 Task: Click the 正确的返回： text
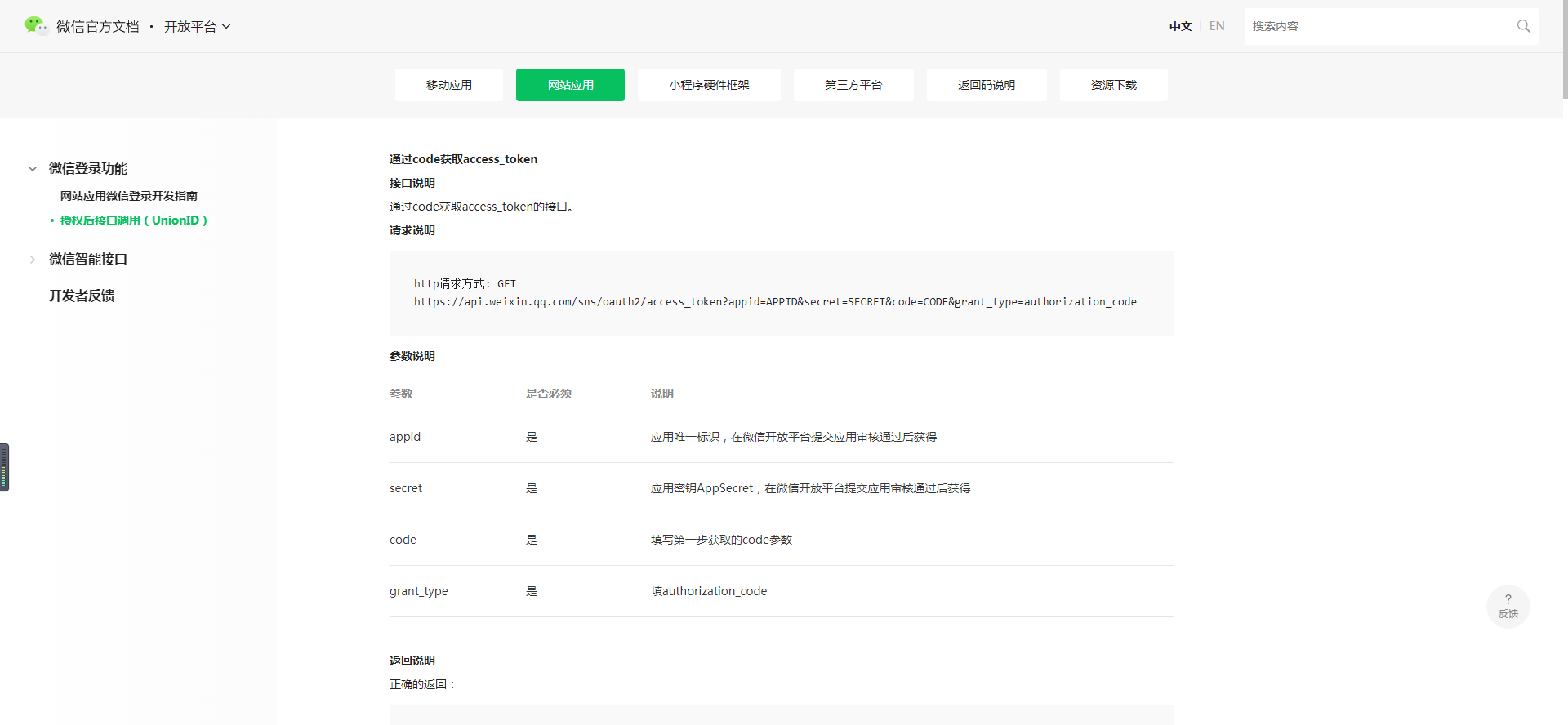423,684
